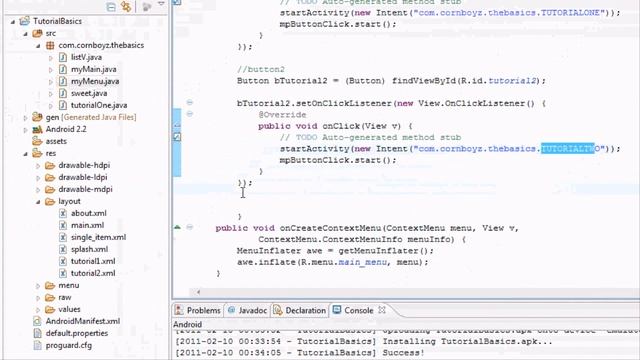Click the editor horizontal scrollbar left arrow
640x360 pixels.
[198, 292]
